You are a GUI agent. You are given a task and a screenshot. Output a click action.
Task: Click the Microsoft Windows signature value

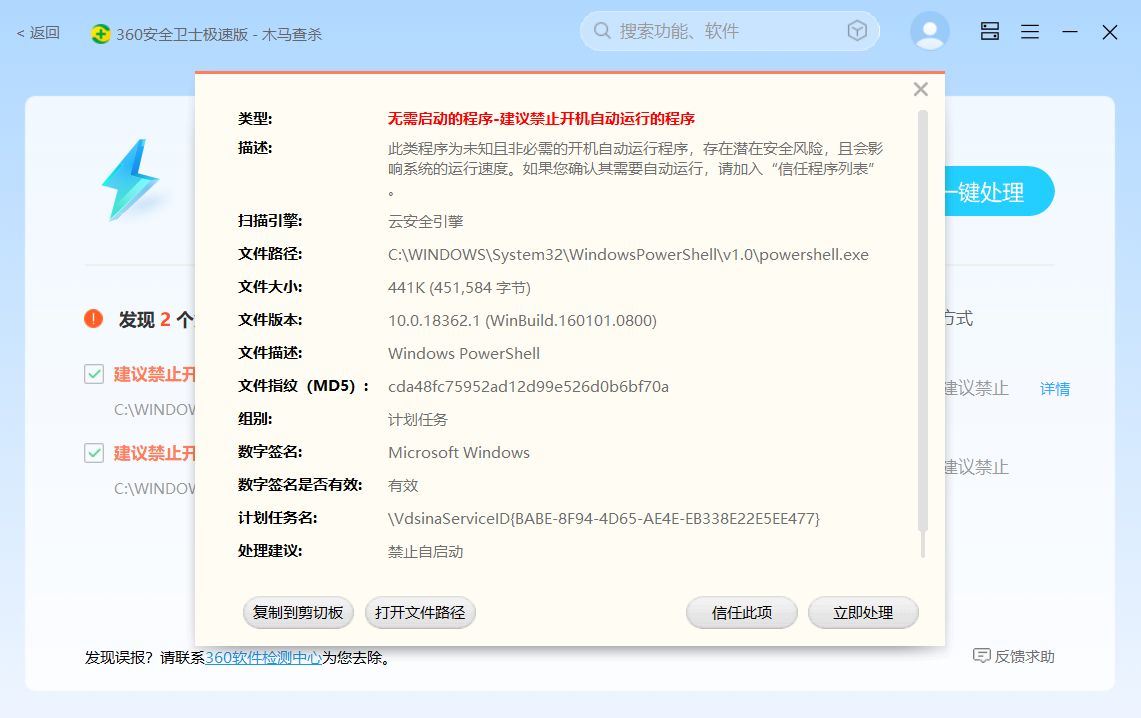(x=459, y=452)
